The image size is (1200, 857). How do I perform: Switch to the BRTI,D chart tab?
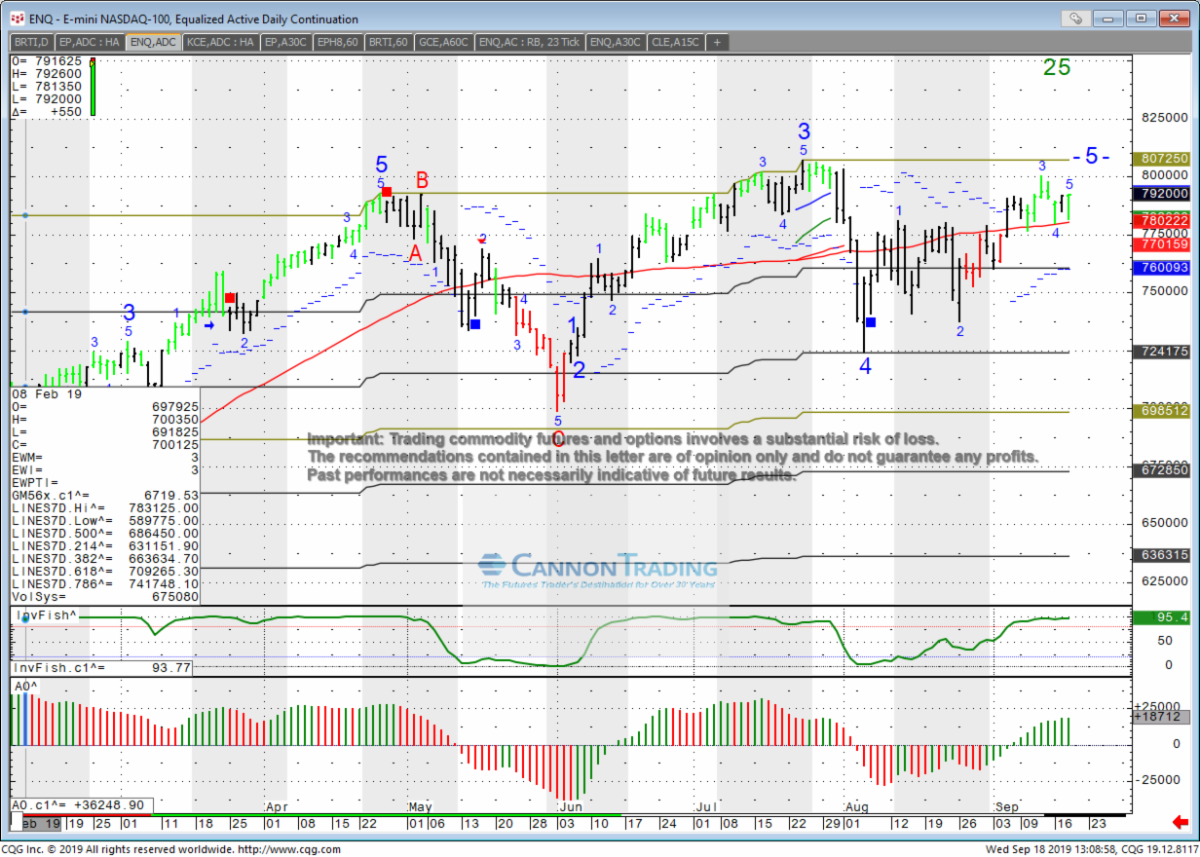coord(33,42)
